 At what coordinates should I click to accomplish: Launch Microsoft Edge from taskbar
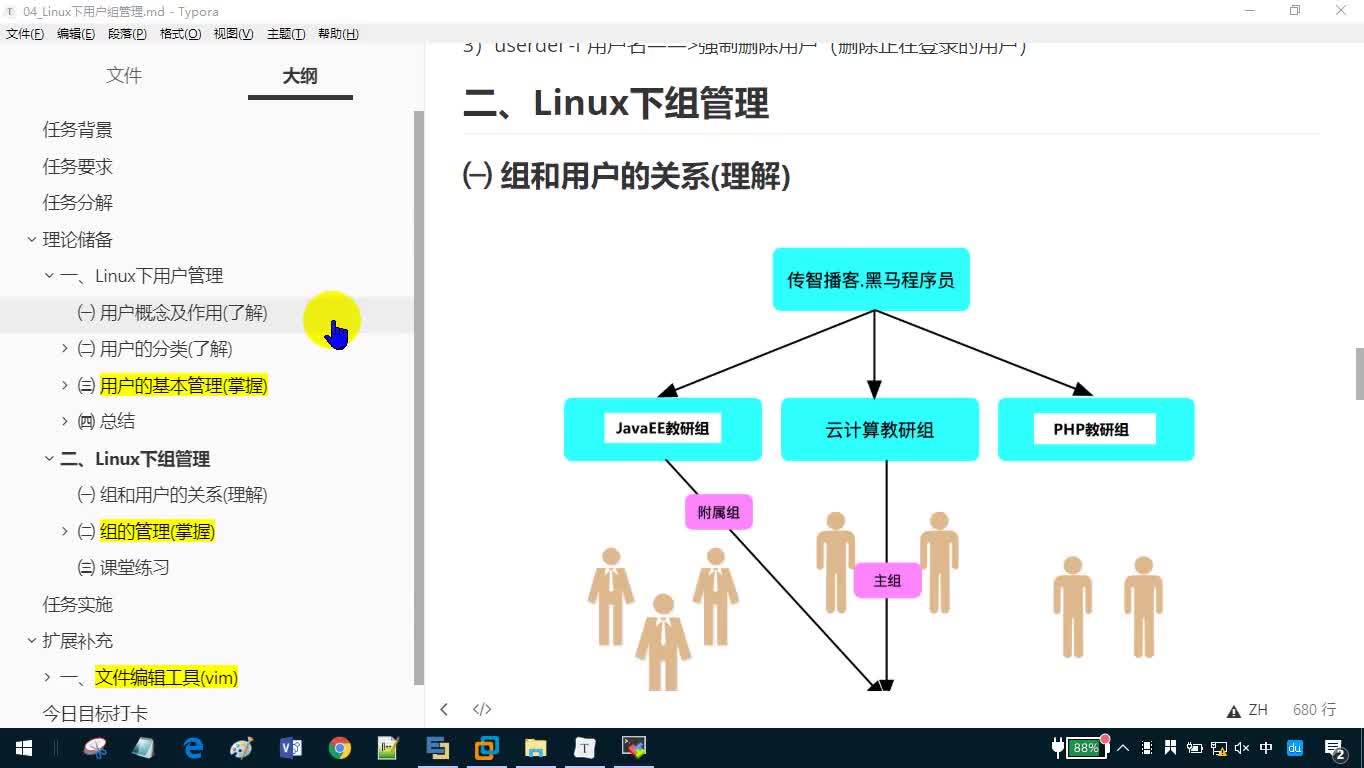point(193,748)
